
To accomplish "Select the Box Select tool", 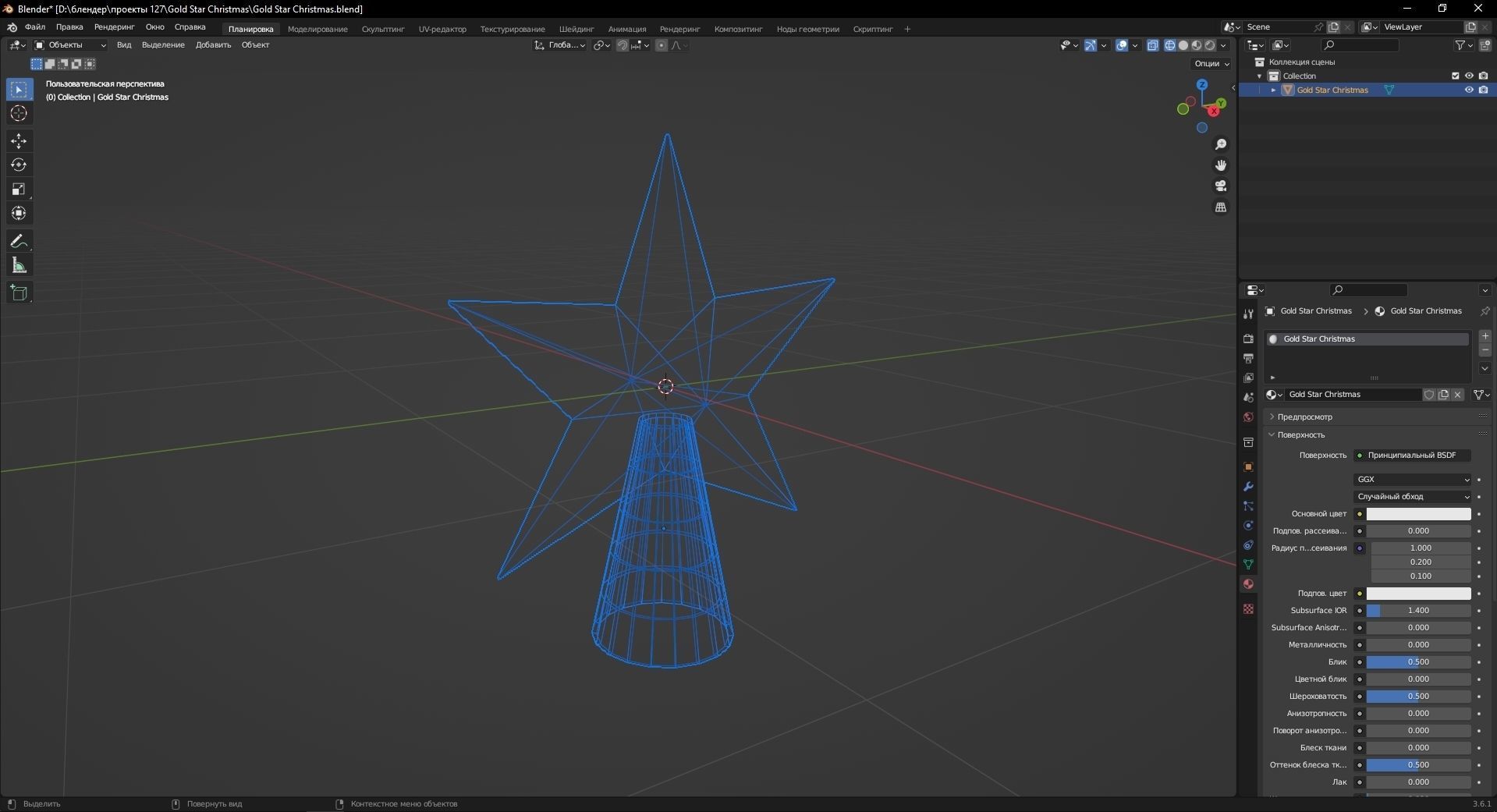I will 19,90.
